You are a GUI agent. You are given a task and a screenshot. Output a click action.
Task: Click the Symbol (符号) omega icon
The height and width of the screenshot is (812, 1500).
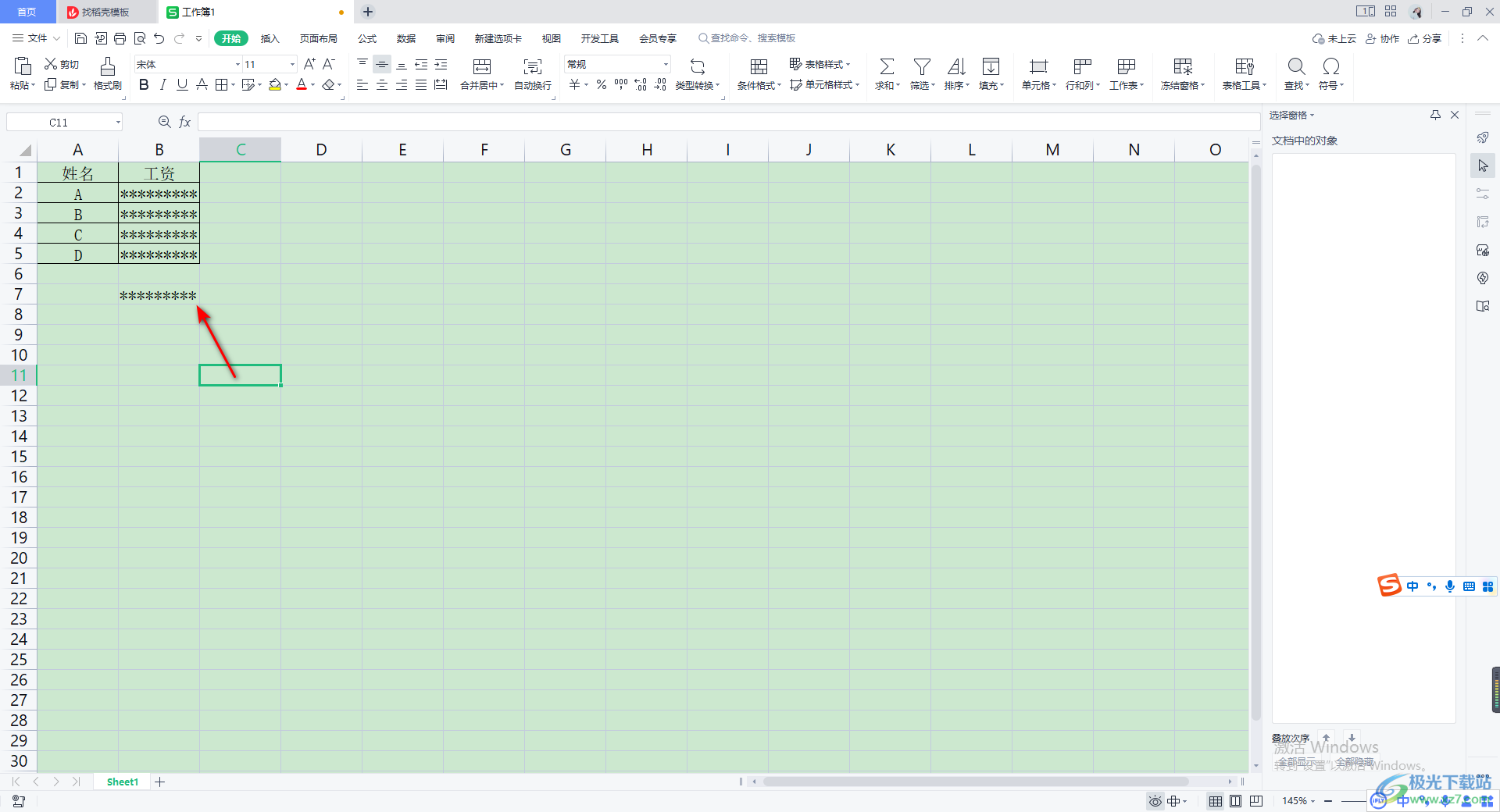tap(1331, 66)
